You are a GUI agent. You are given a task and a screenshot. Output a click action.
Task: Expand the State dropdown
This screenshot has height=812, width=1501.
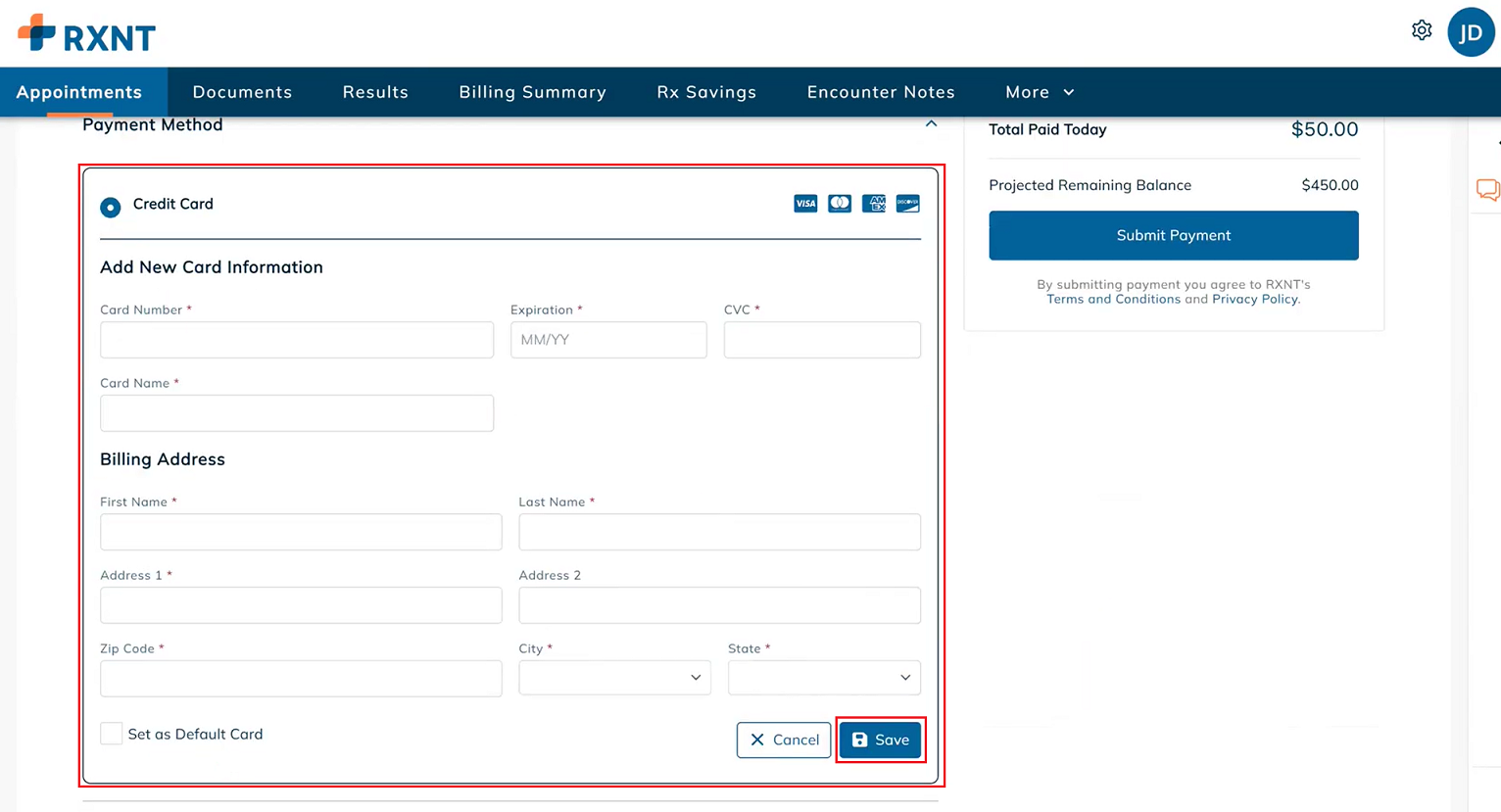(x=824, y=678)
